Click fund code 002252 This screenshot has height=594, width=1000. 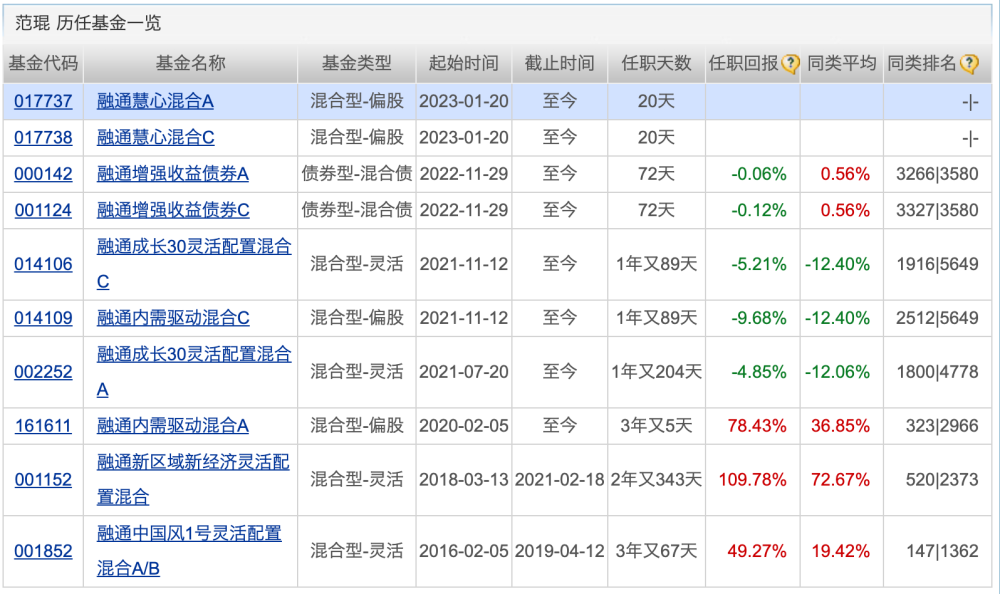click(43, 372)
